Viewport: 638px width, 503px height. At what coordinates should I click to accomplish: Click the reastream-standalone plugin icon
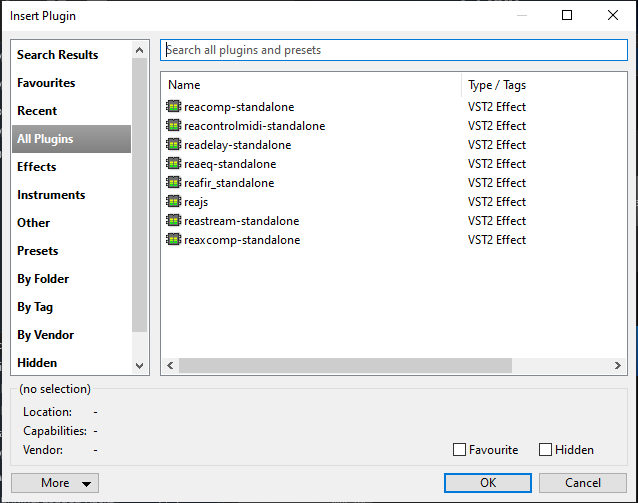(x=174, y=221)
